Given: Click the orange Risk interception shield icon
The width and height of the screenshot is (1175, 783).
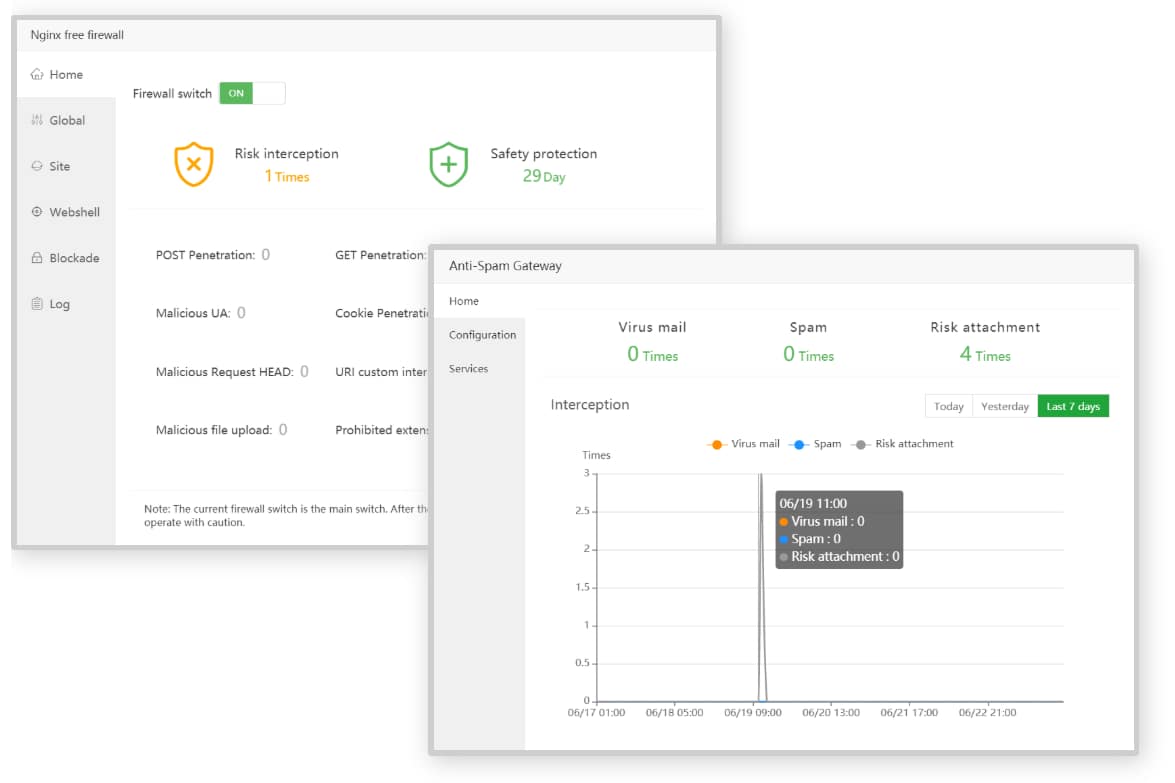Looking at the screenshot, I should pyautogui.click(x=194, y=164).
